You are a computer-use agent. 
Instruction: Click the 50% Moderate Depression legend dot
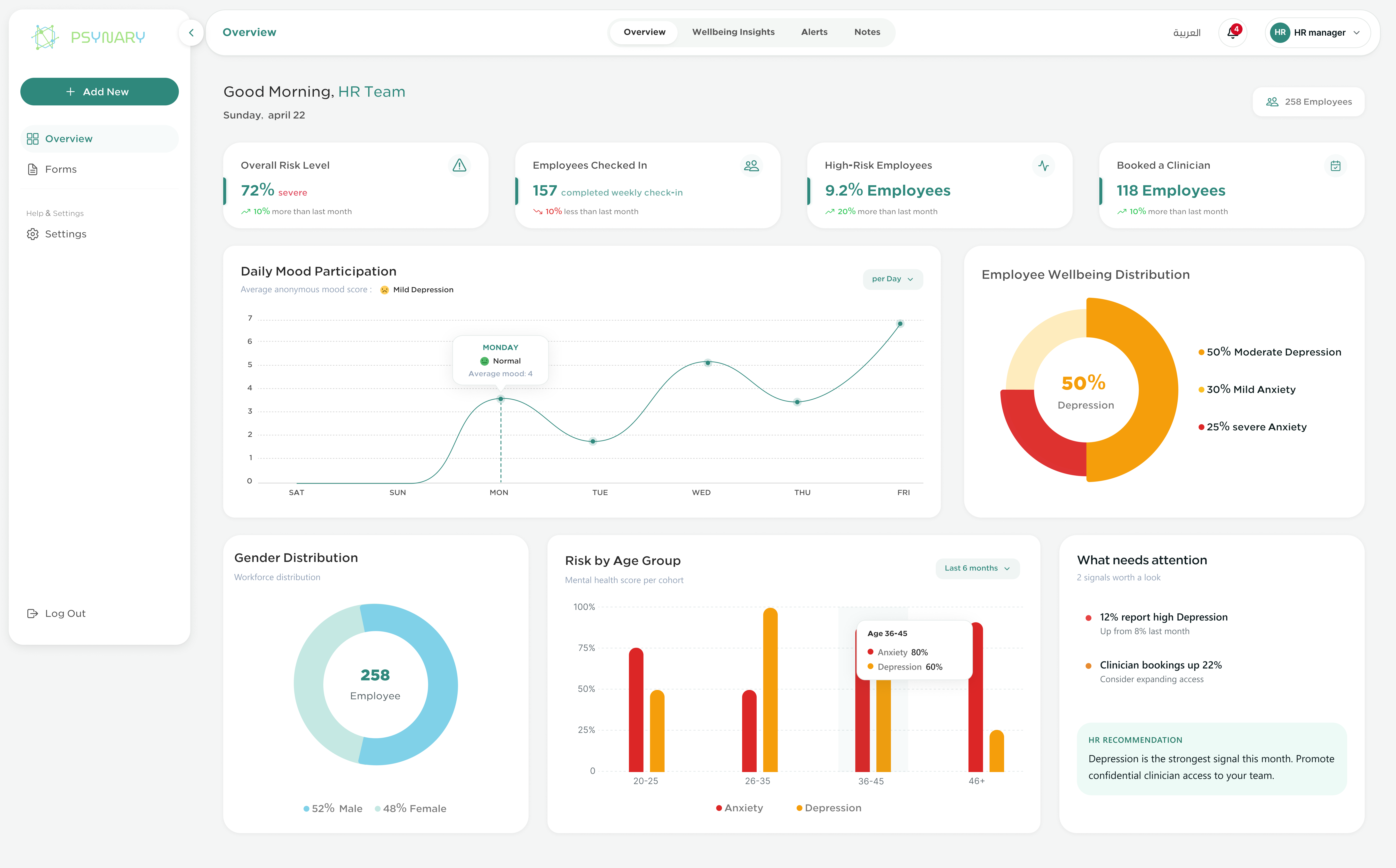(1201, 353)
